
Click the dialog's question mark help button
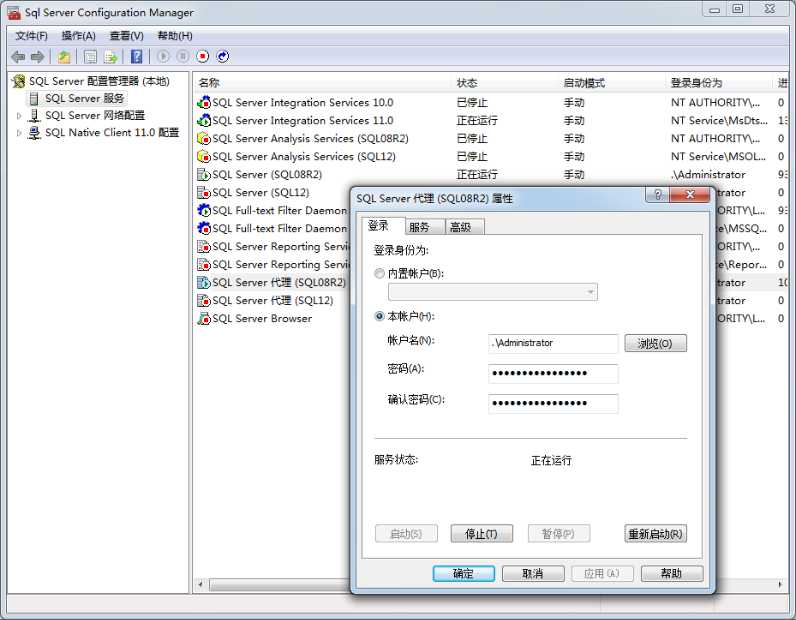click(x=657, y=194)
